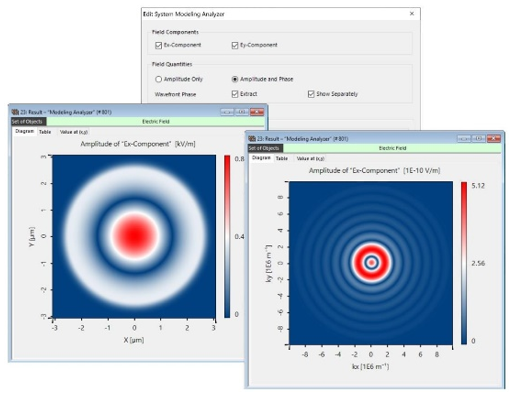Close the kx/ky Modeling Analyzer result window

point(494,138)
